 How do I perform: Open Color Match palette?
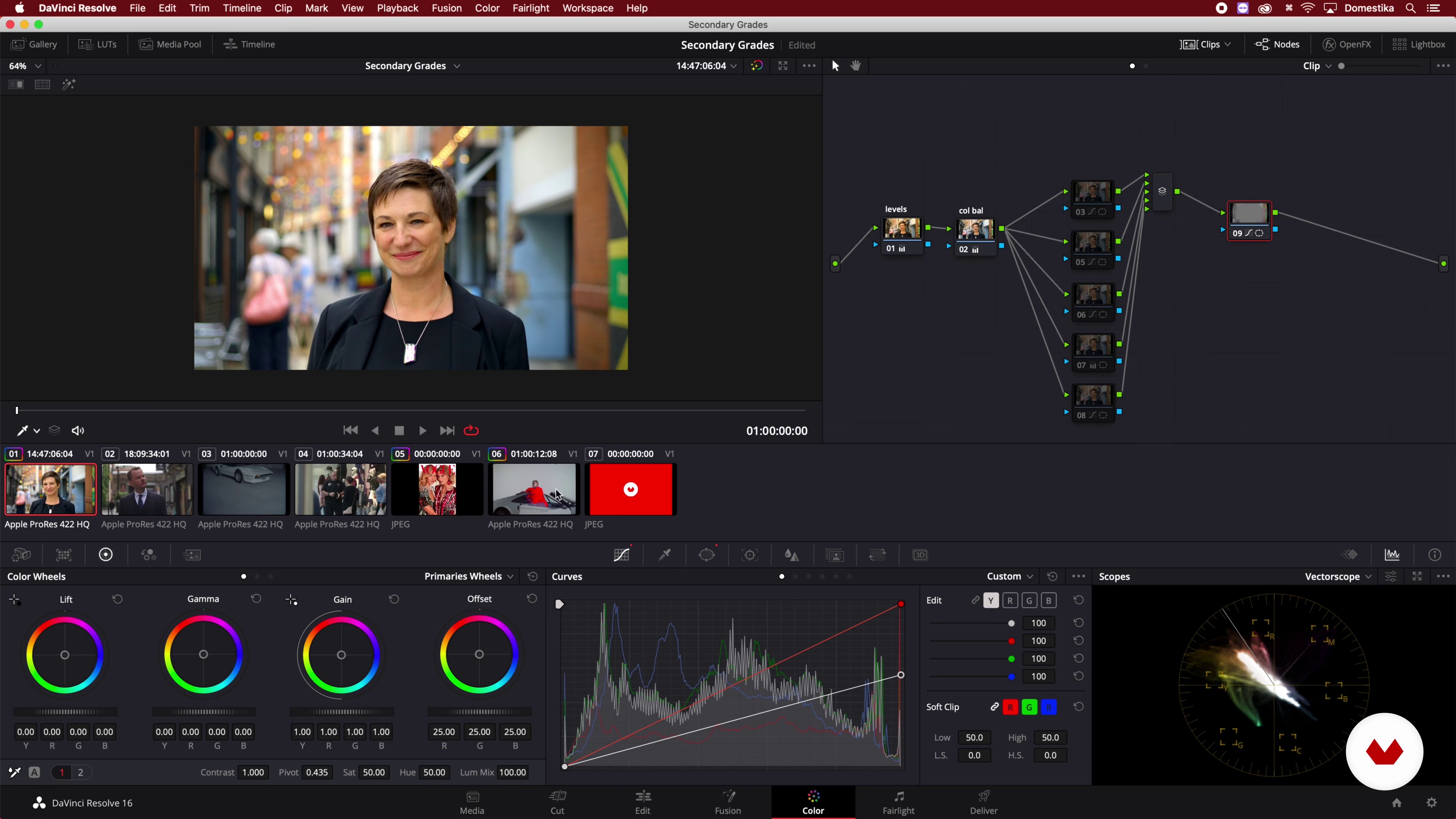point(64,555)
